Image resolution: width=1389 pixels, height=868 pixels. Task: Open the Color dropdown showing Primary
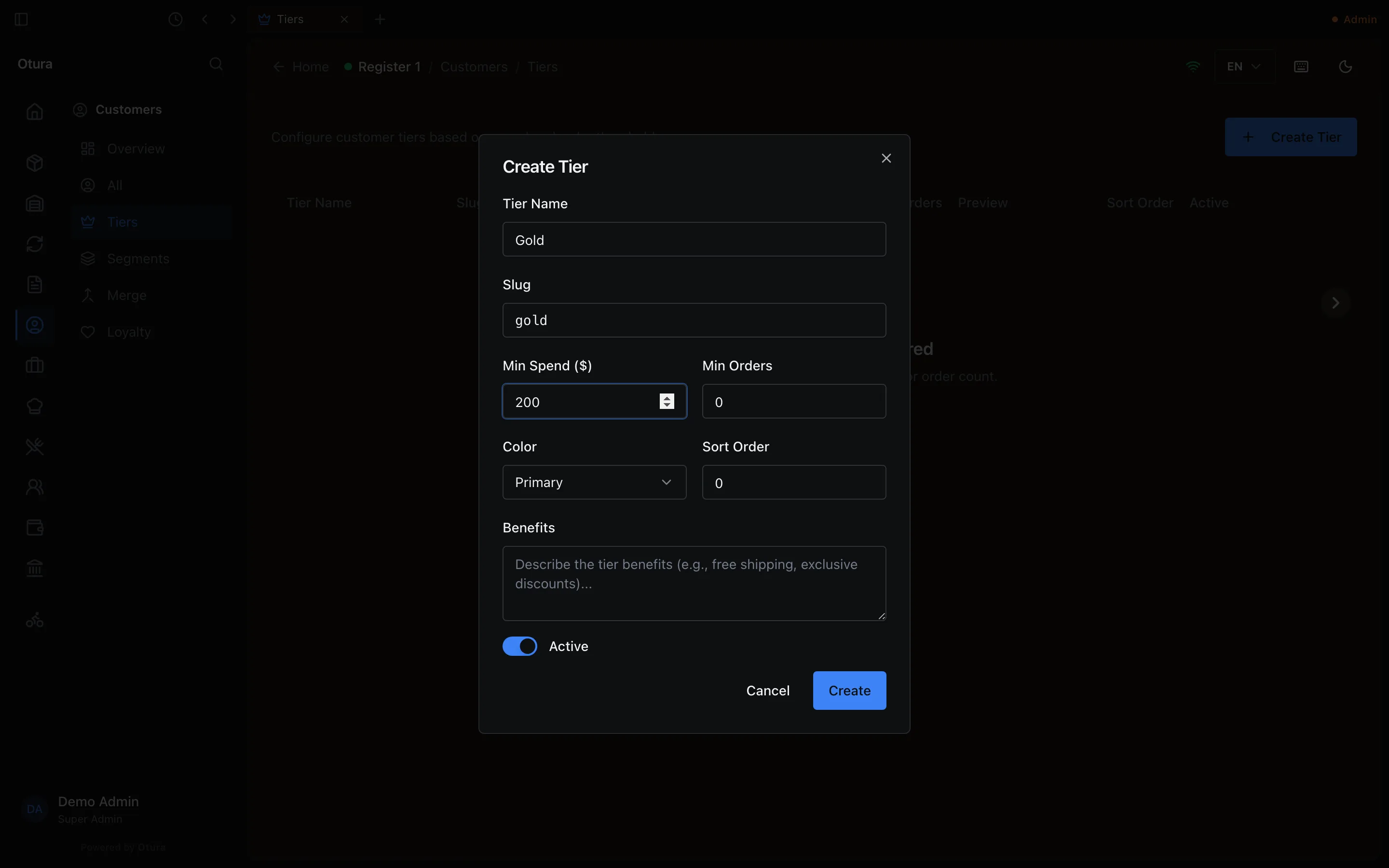point(595,482)
